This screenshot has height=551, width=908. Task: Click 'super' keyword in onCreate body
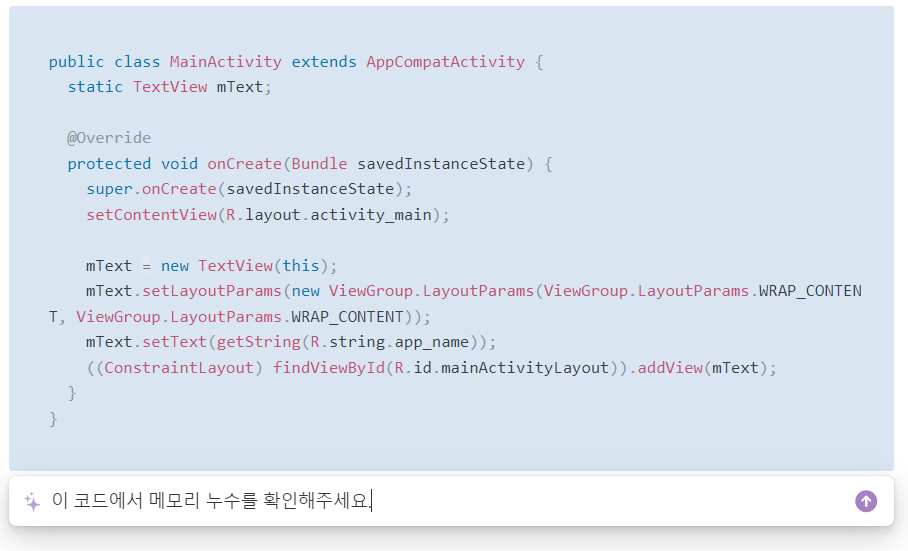tap(109, 189)
